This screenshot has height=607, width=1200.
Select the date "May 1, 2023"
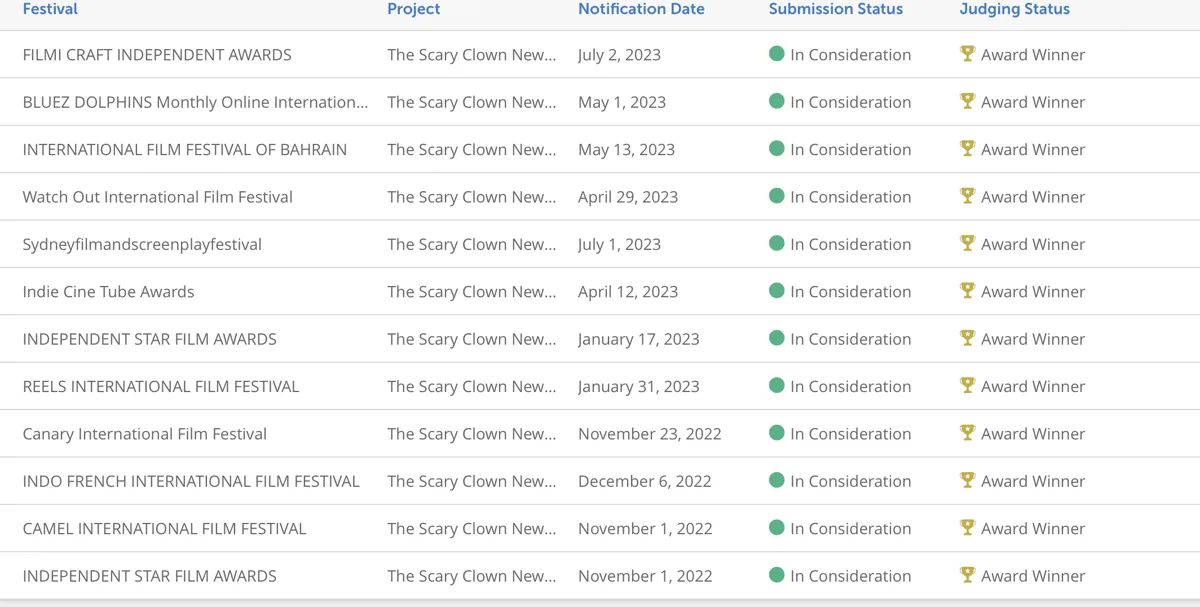622,102
